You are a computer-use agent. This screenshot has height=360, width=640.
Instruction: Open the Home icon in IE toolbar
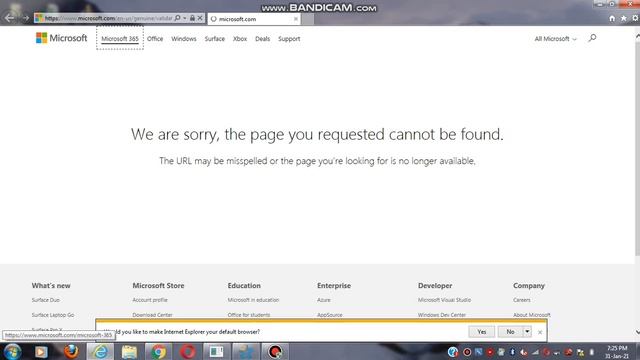point(612,18)
